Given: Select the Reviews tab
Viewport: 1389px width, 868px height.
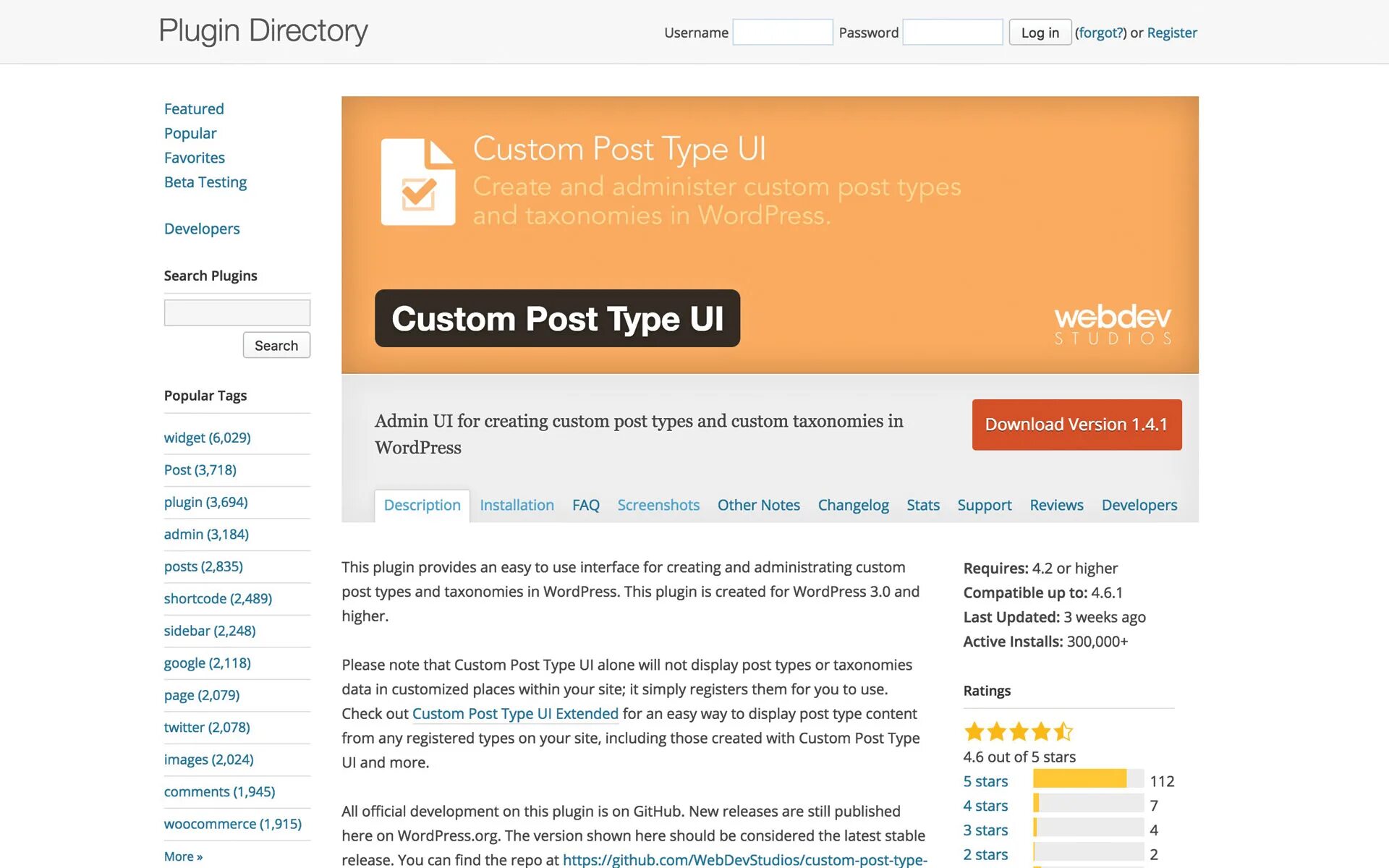Looking at the screenshot, I should (1057, 504).
